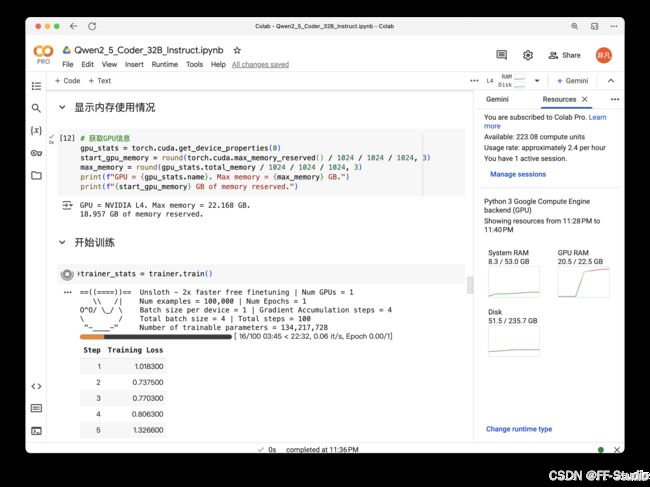Click the zoom magnifier icon in title bar
The height and width of the screenshot is (487, 650).
pyautogui.click(x=575, y=26)
